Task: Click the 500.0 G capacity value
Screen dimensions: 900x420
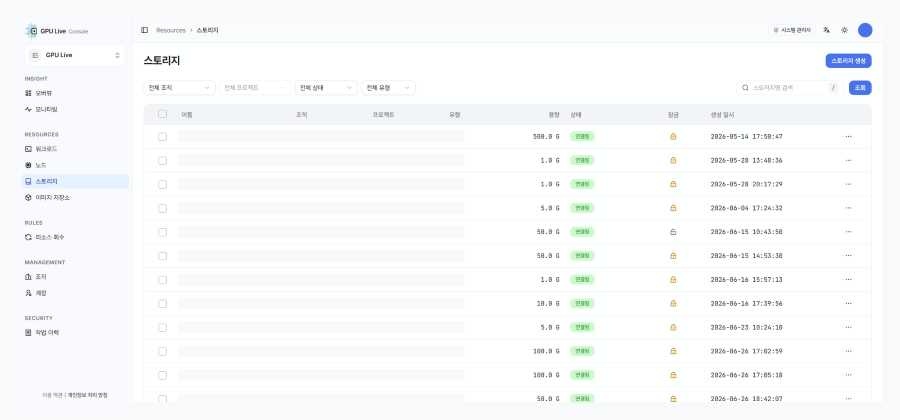Action: [x=546, y=137]
